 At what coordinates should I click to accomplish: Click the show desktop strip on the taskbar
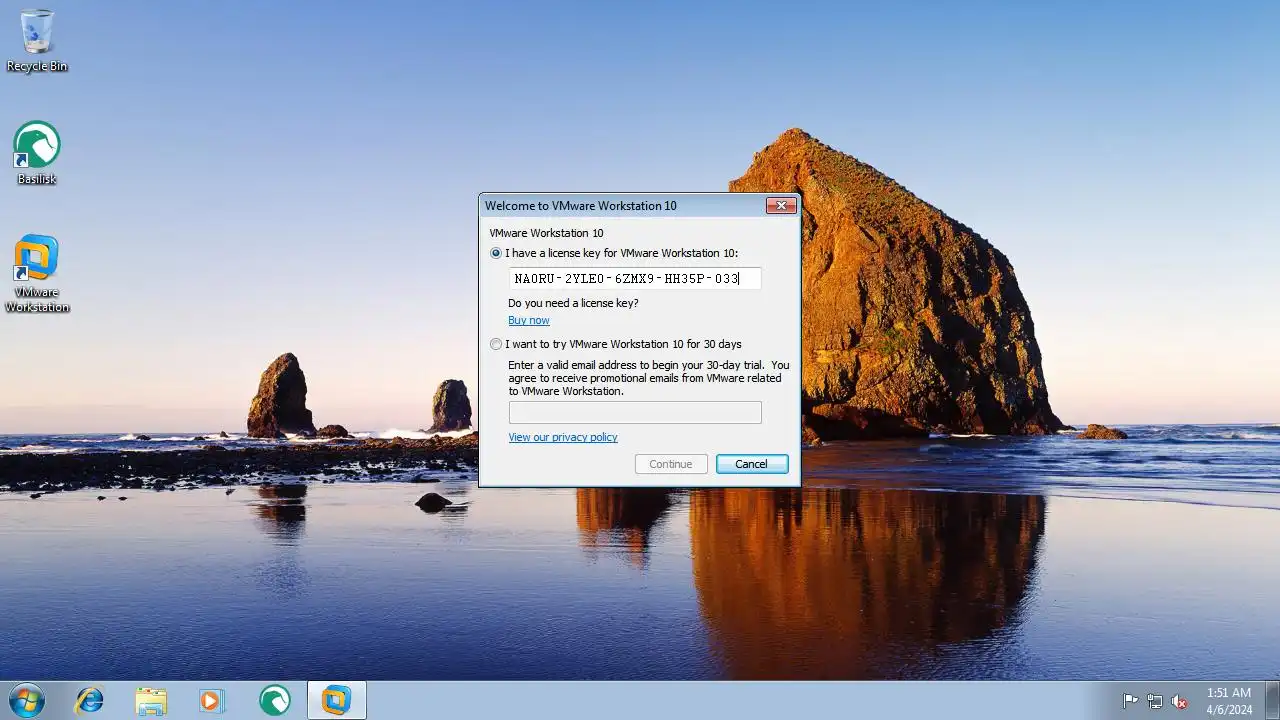pos(1273,701)
